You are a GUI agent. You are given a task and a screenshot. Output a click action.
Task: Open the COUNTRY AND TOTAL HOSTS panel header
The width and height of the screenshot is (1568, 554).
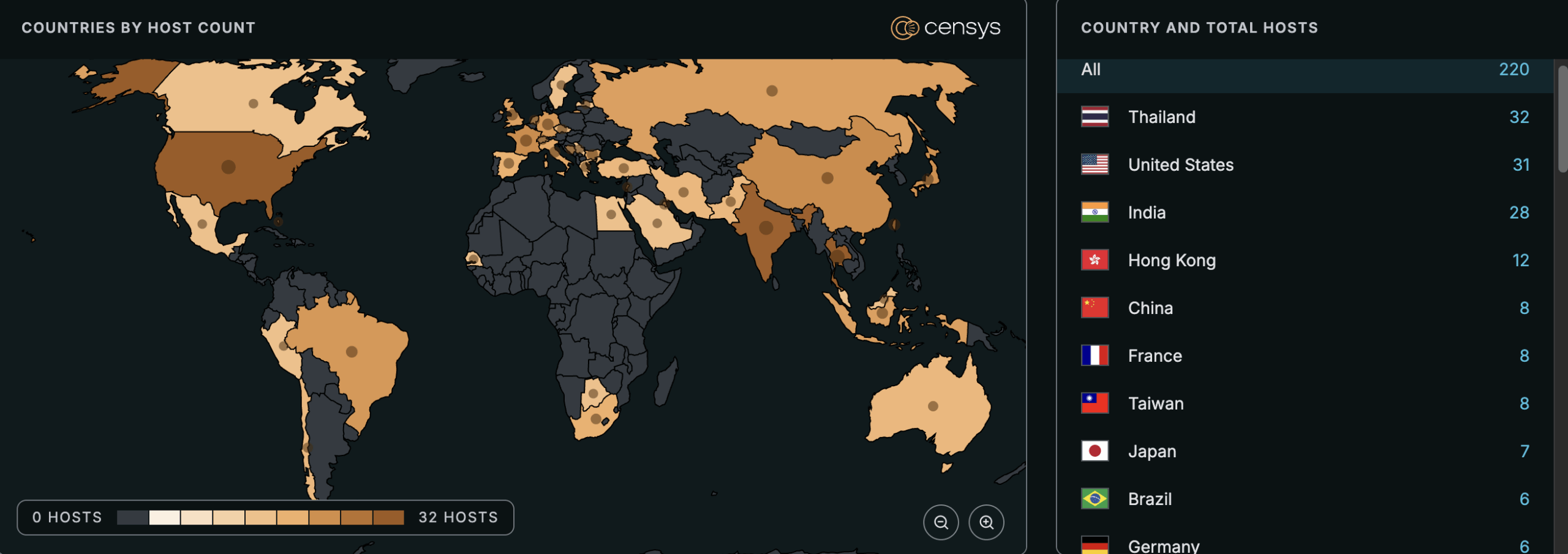(1198, 27)
